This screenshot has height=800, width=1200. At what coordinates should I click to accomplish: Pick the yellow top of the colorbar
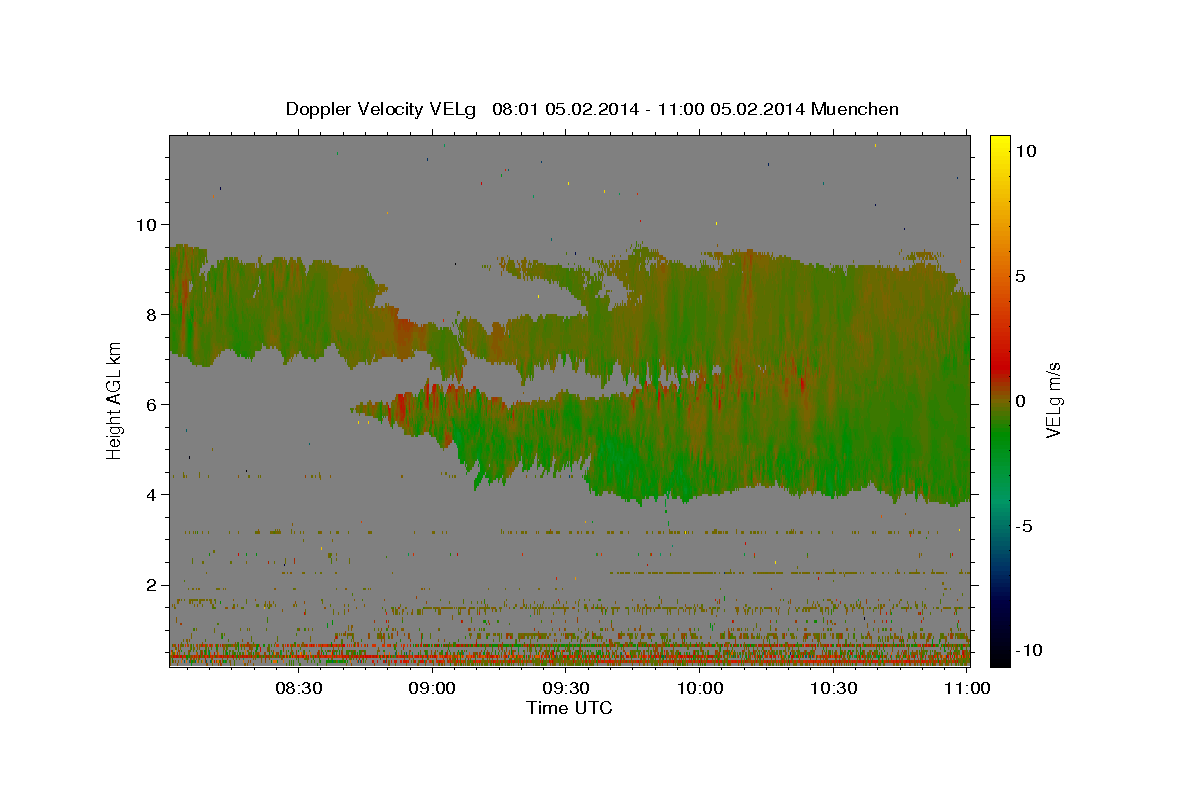[1000, 145]
